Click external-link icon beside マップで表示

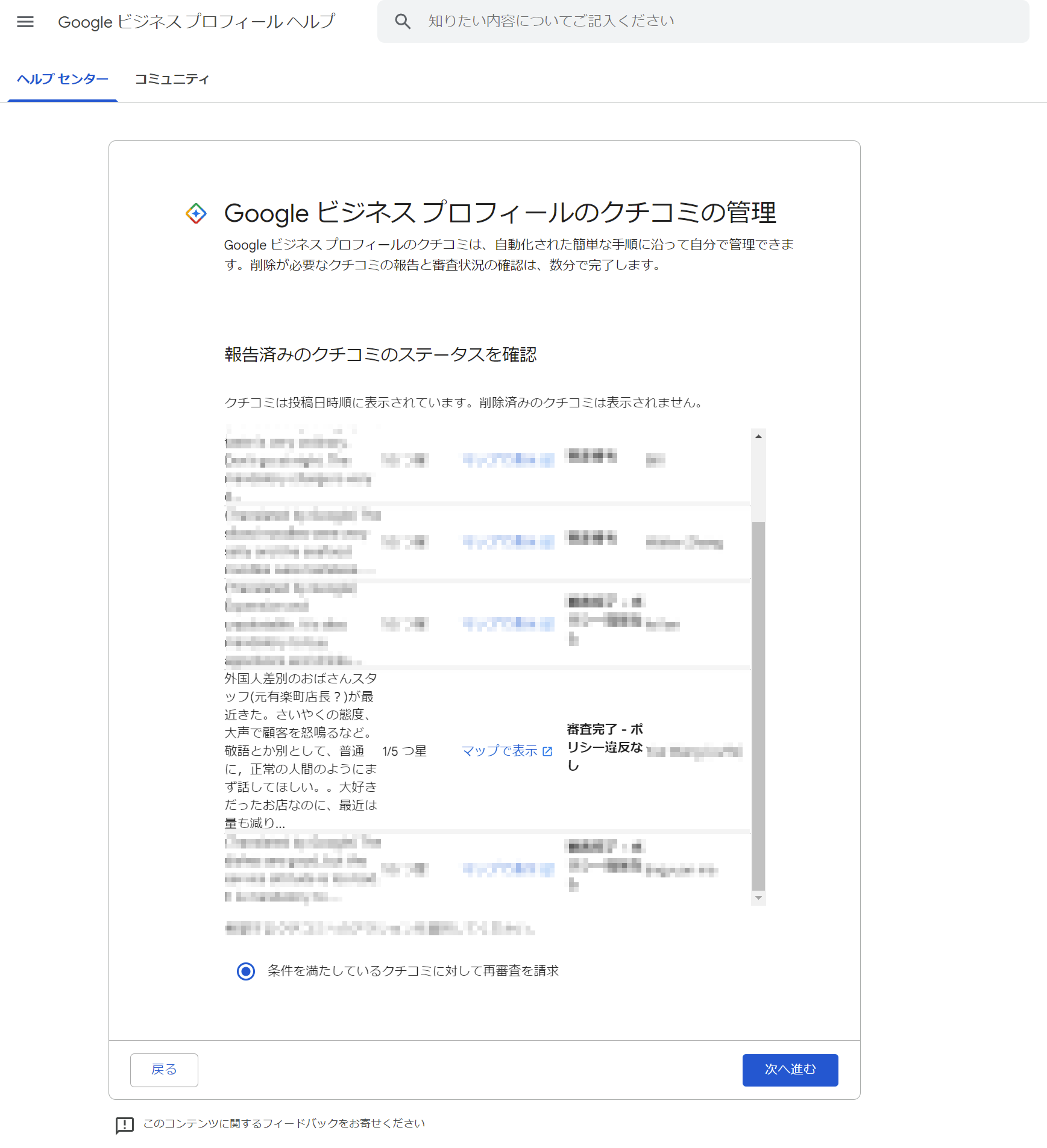(x=547, y=751)
